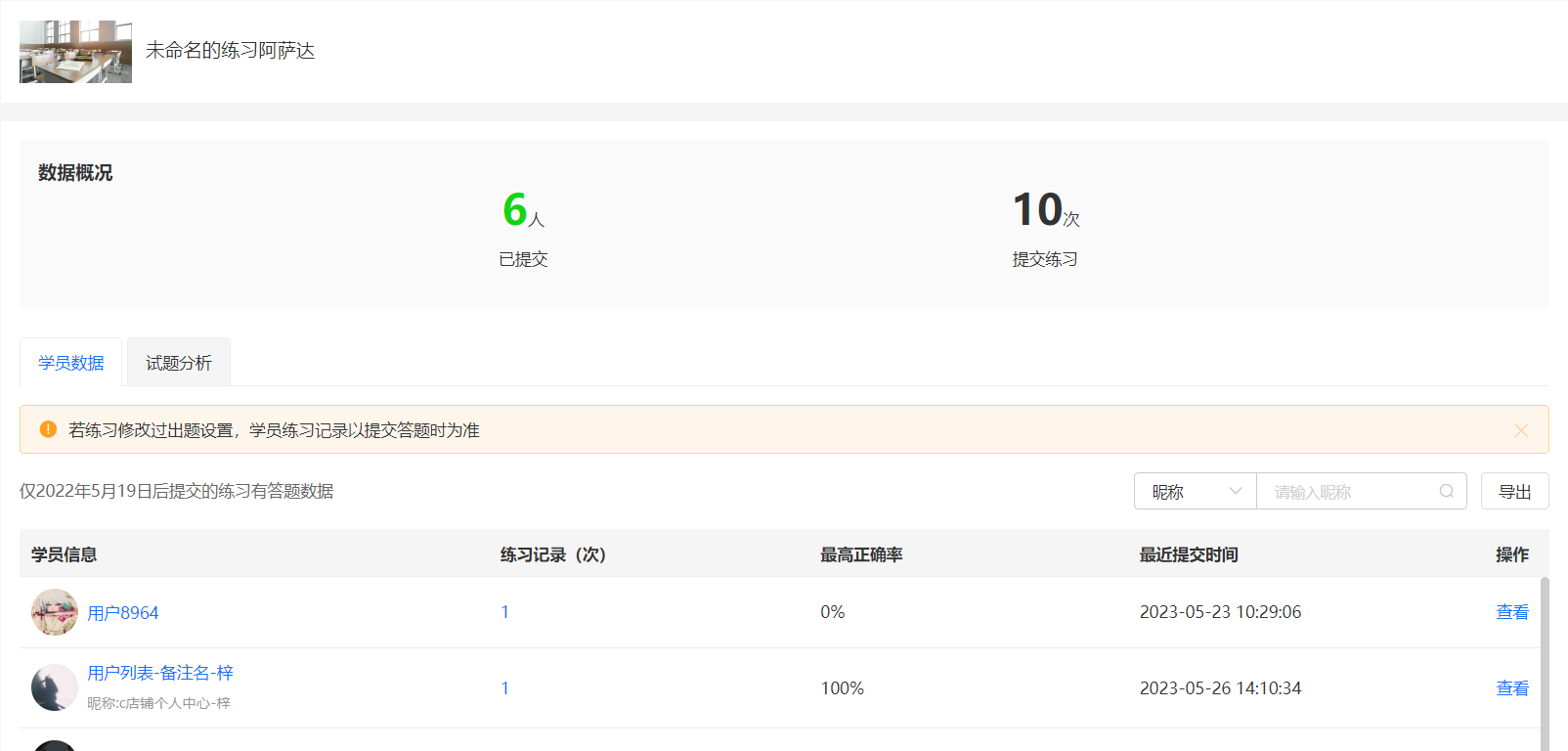Screen dimensions: 1568x751
Task: Click the exercise cover thumbnail image
Action: pyautogui.click(x=75, y=52)
